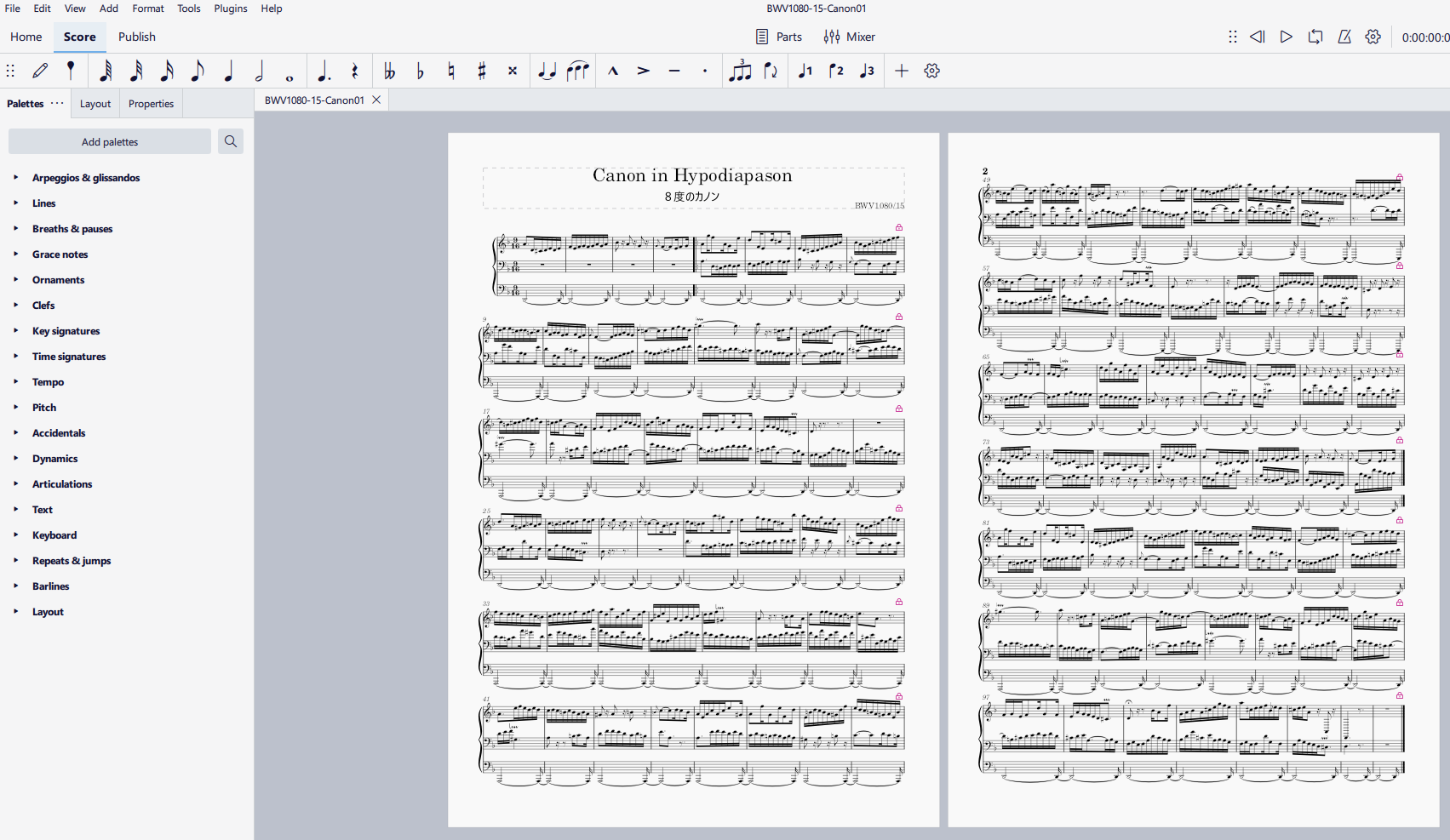The width and height of the screenshot is (1450, 840).
Task: Rewind playback to start
Action: pyautogui.click(x=1258, y=37)
